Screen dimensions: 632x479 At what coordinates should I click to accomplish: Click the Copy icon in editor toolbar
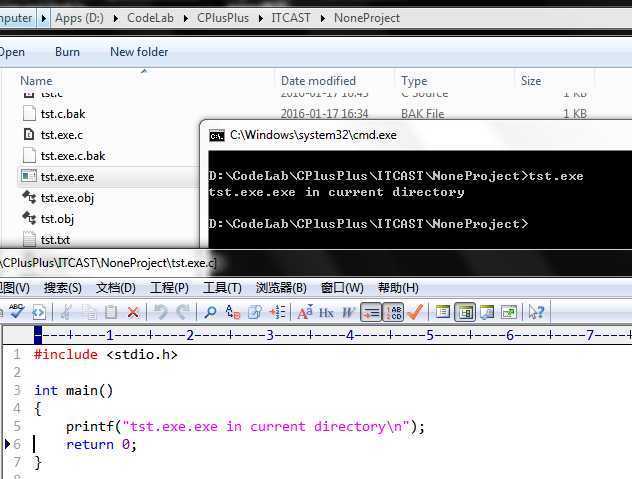pos(89,312)
